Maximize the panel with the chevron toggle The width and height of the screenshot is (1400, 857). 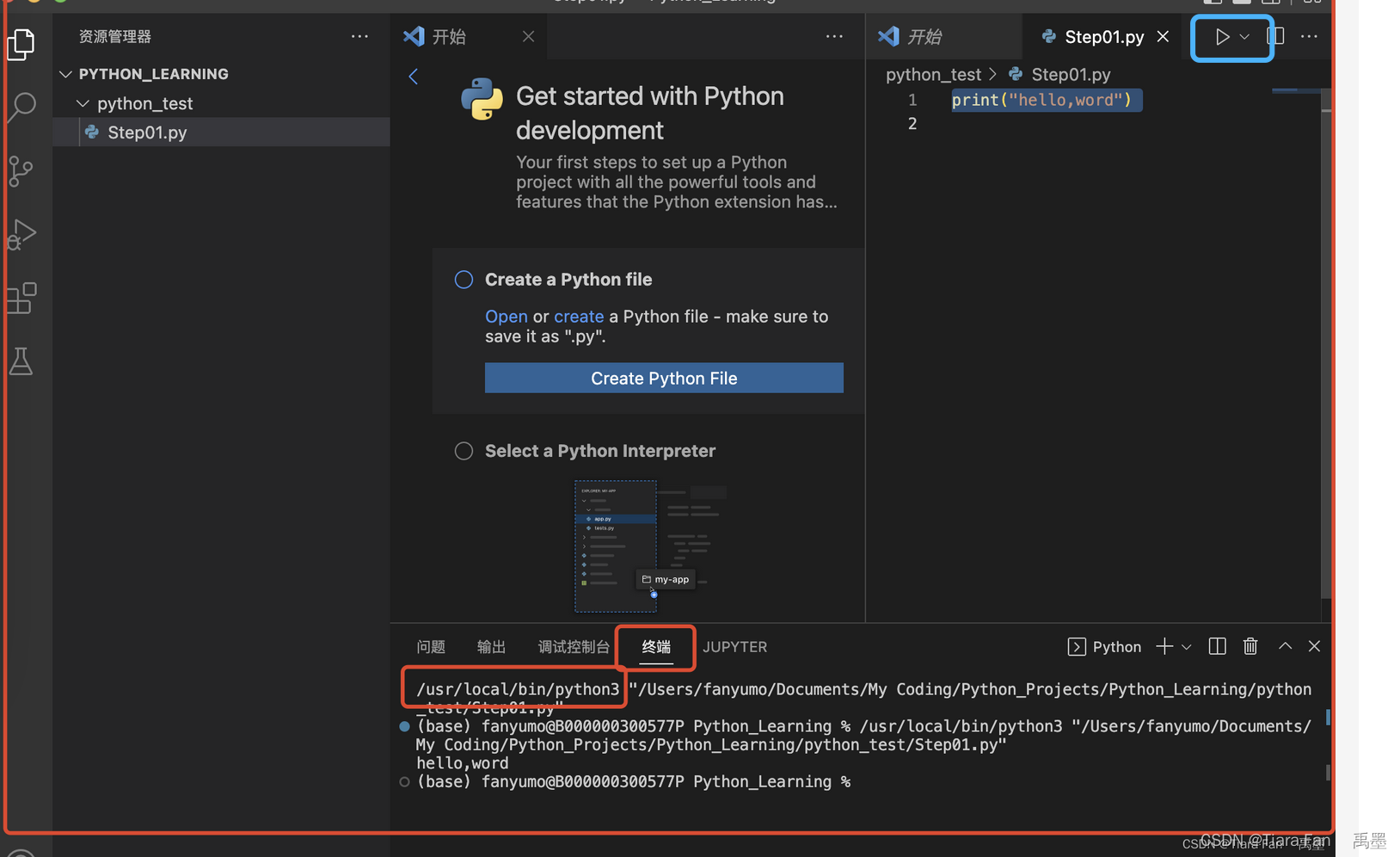point(1284,646)
